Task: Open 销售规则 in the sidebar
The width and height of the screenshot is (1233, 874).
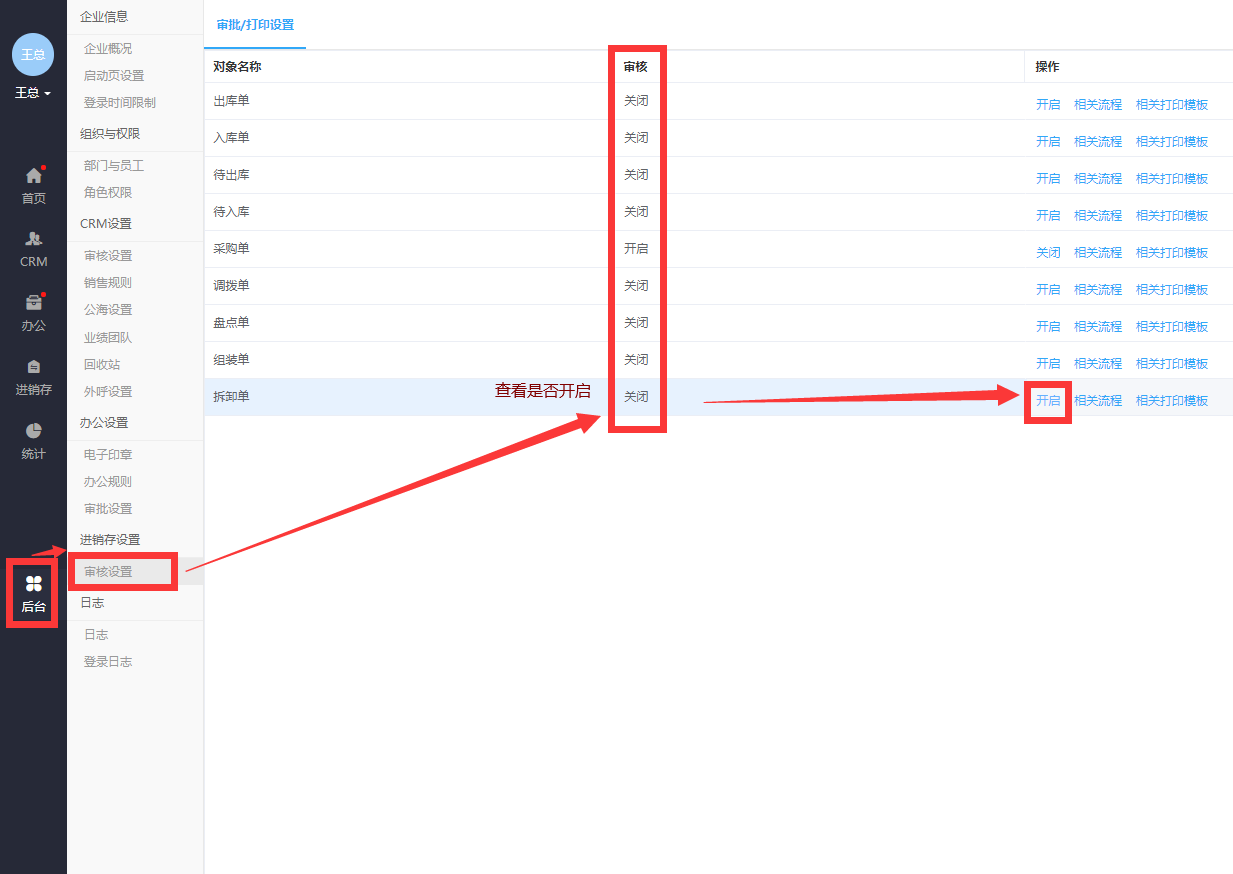Action: tap(108, 282)
